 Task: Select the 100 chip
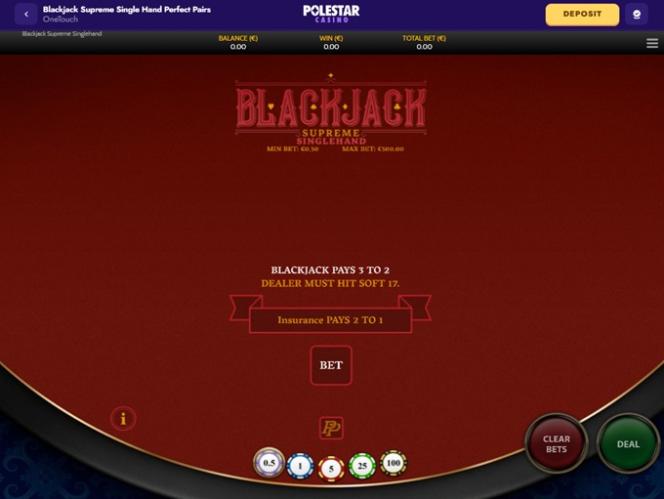[x=393, y=463]
